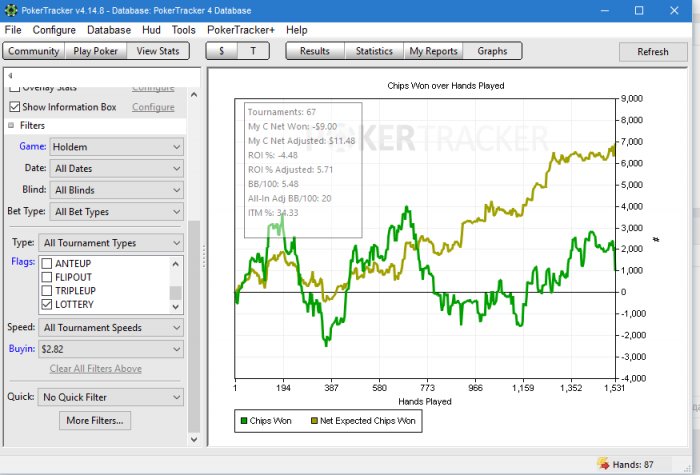Open the Help menu
The height and width of the screenshot is (475, 700).
(x=296, y=30)
